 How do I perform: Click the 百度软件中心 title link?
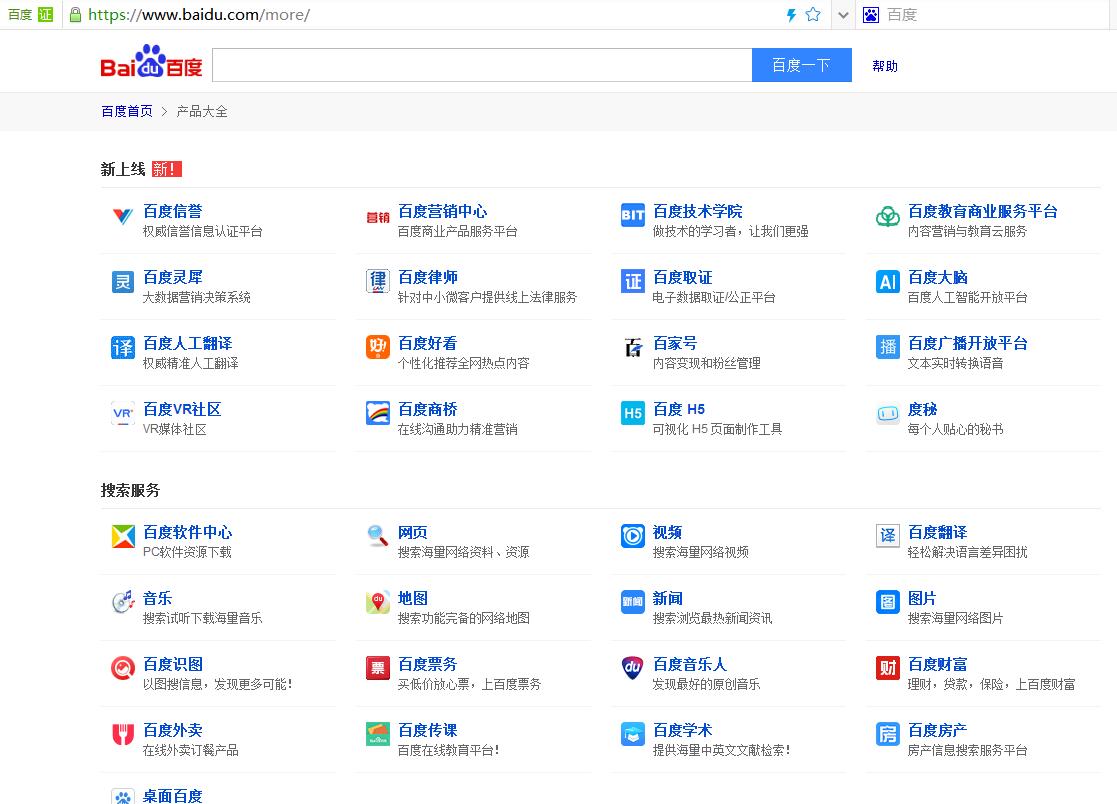pyautogui.click(x=187, y=532)
